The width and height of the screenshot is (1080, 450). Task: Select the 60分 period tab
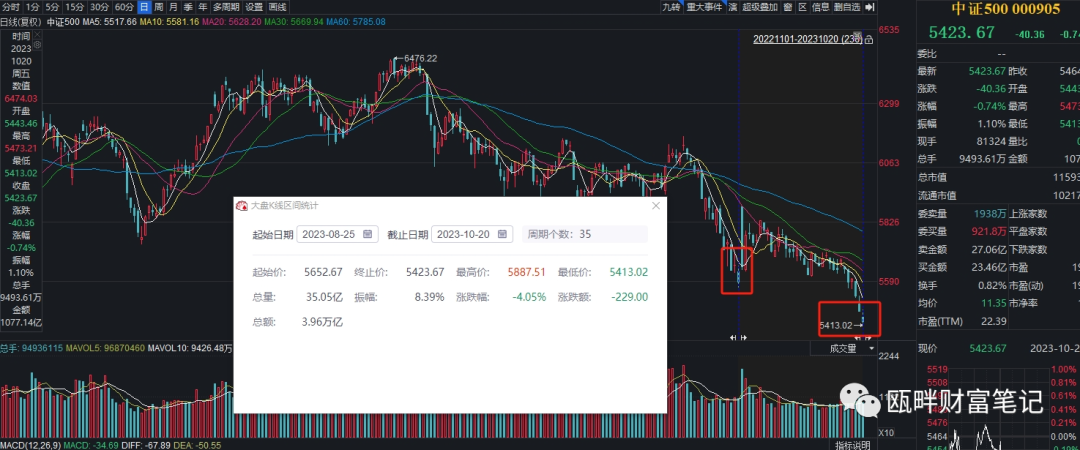tap(124, 7)
